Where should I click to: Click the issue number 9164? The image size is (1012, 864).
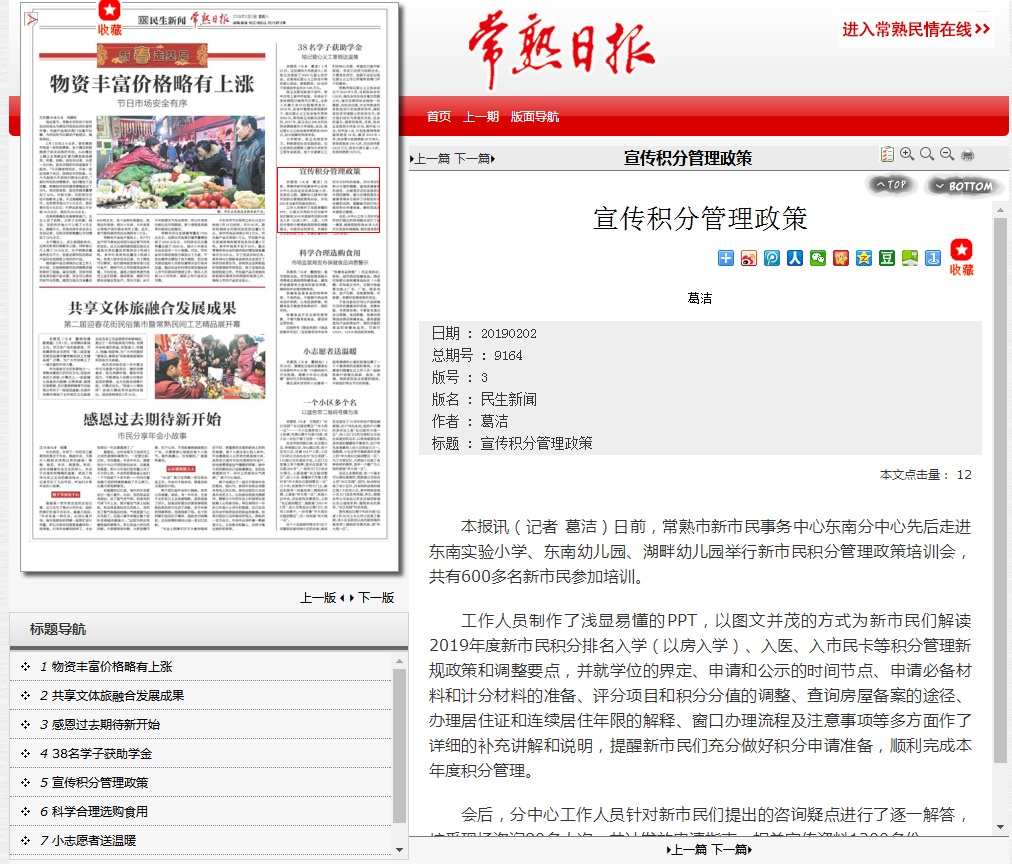point(508,356)
